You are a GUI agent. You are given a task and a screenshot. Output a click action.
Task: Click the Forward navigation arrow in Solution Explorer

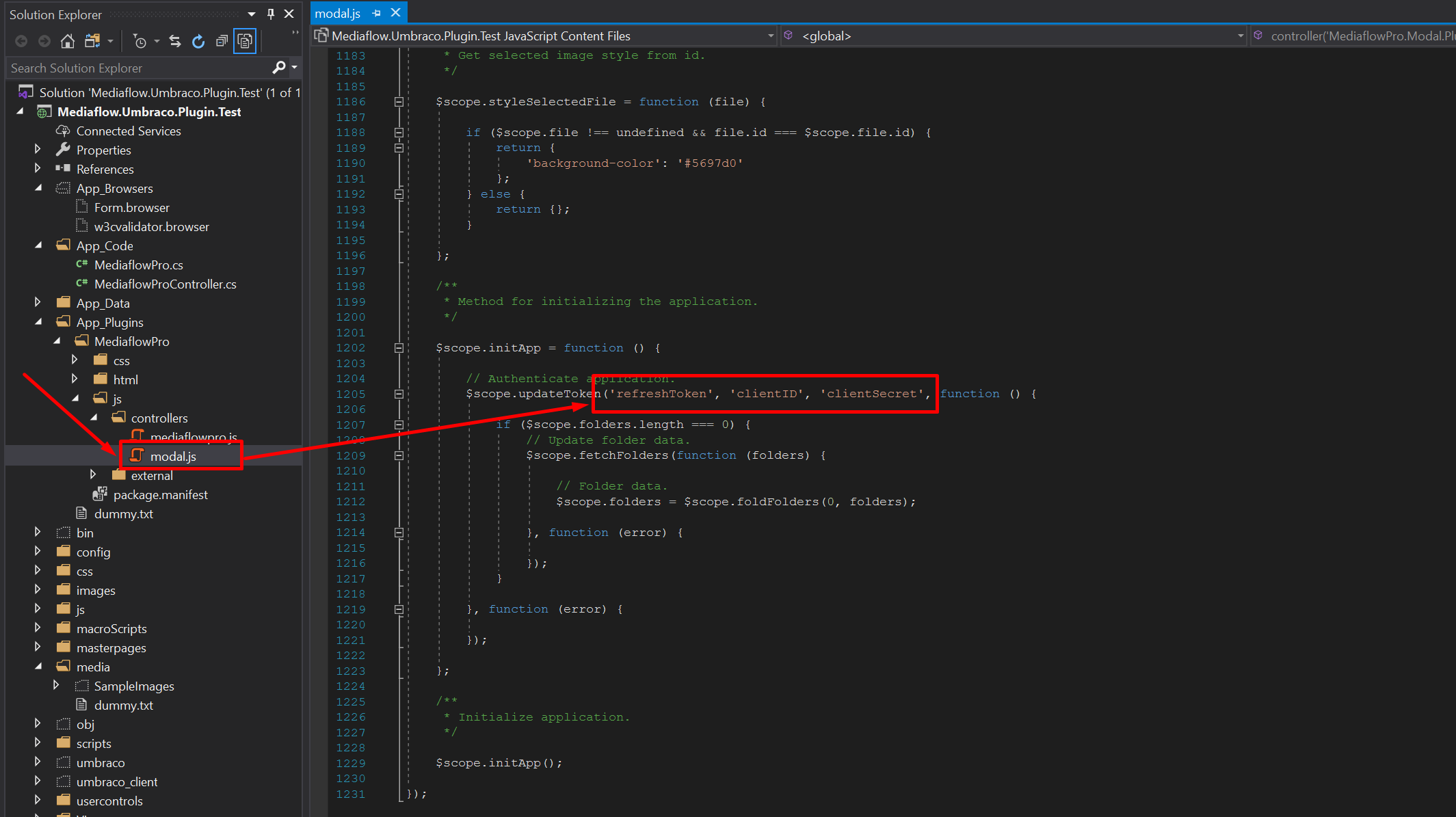44,41
